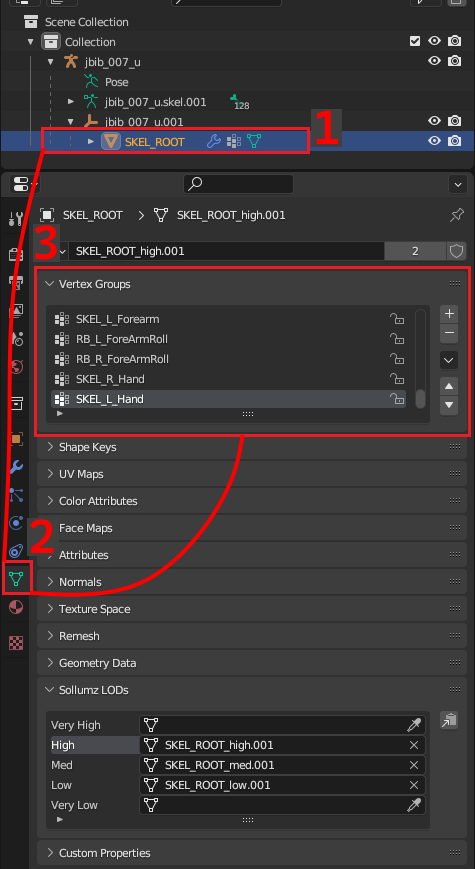Click the properties search field
The height and width of the screenshot is (869, 475).
(238, 183)
